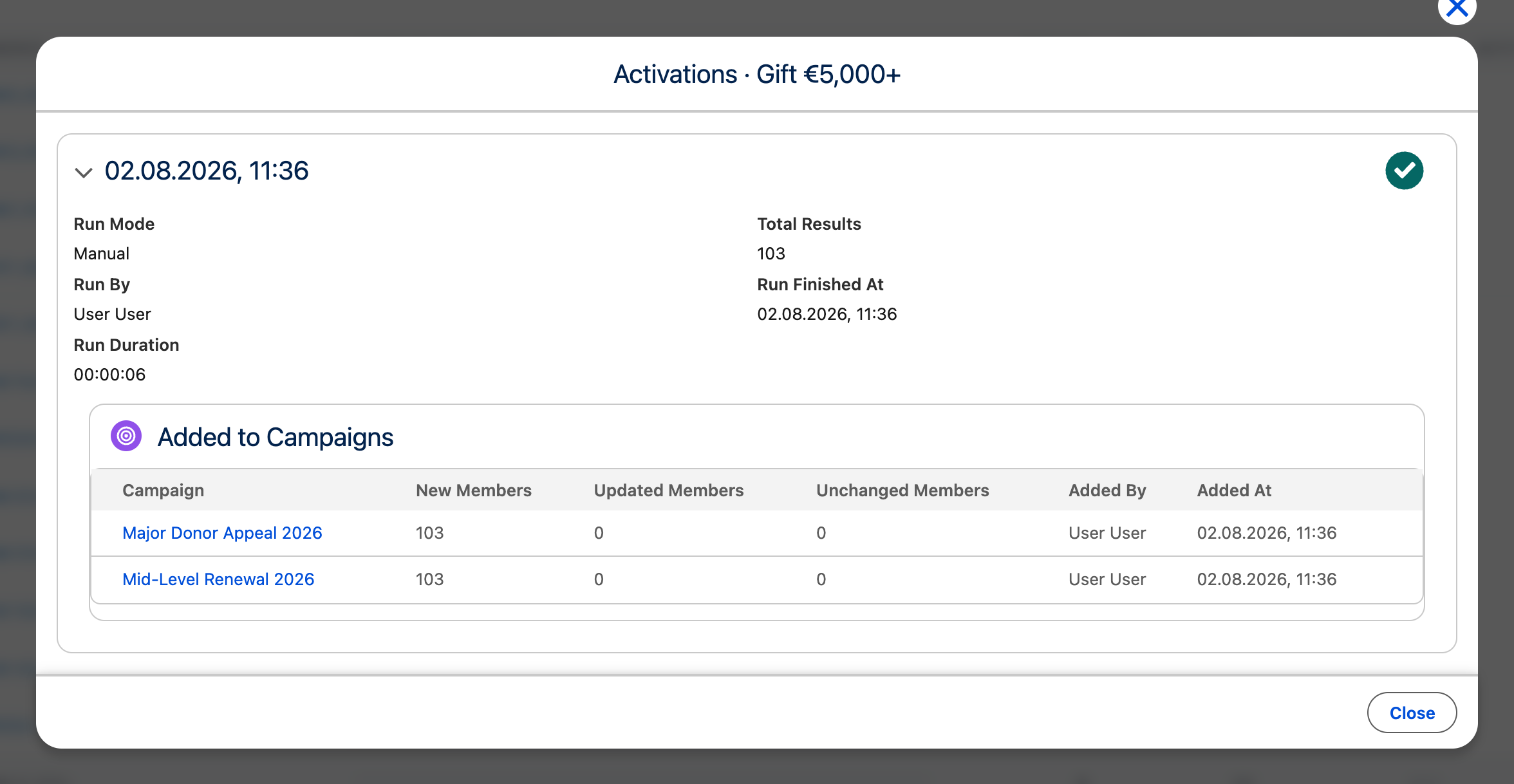Click the Run Duration label
This screenshot has width=1514, height=784.
pyautogui.click(x=126, y=345)
